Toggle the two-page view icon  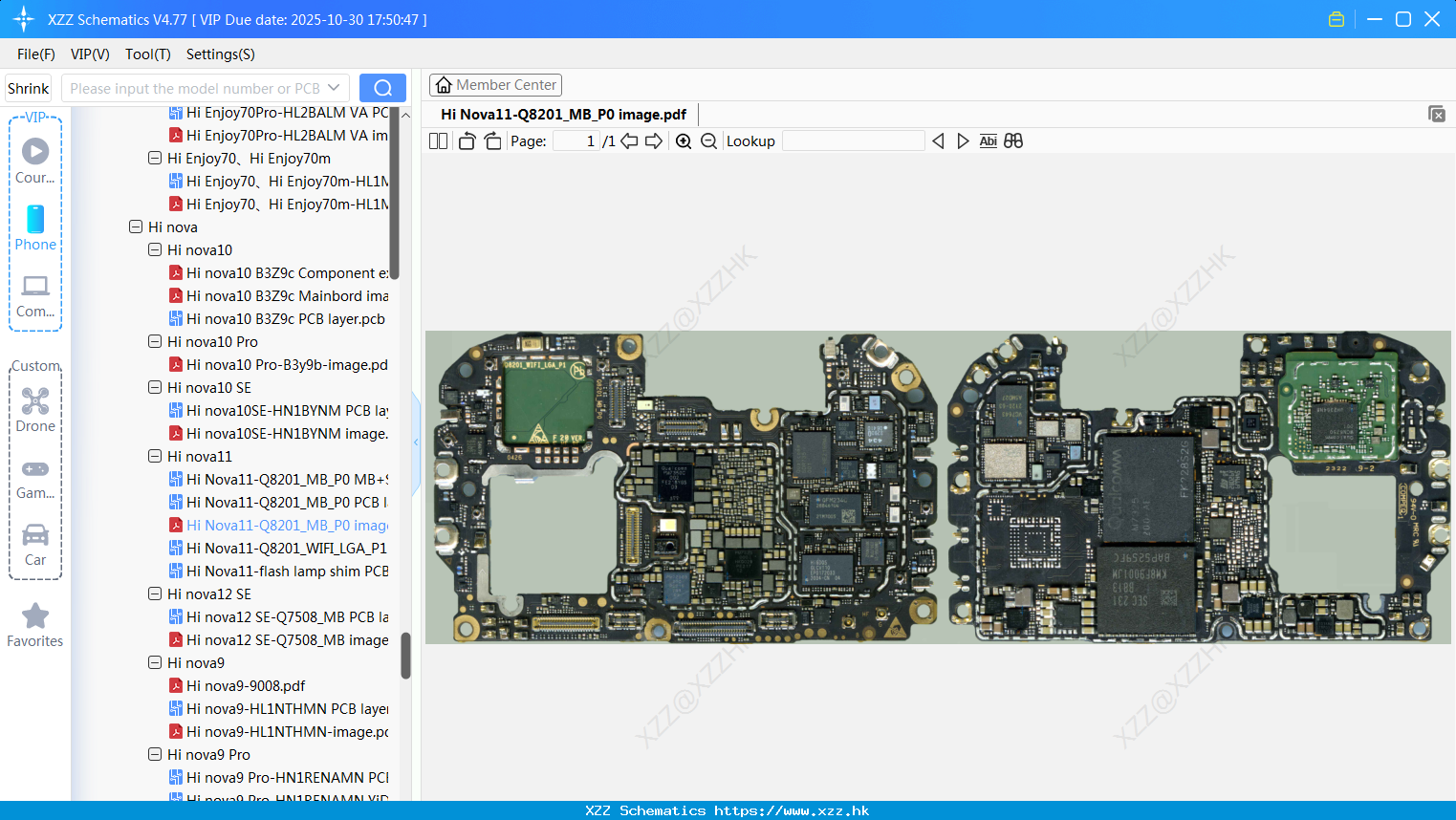coord(438,141)
